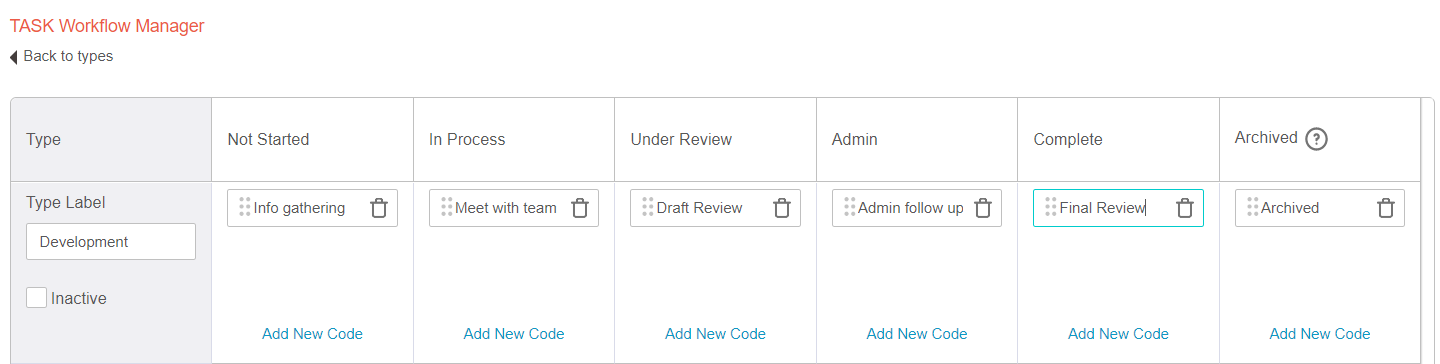Open the Archived help question mark
This screenshot has width=1440, height=364.
tap(1317, 139)
